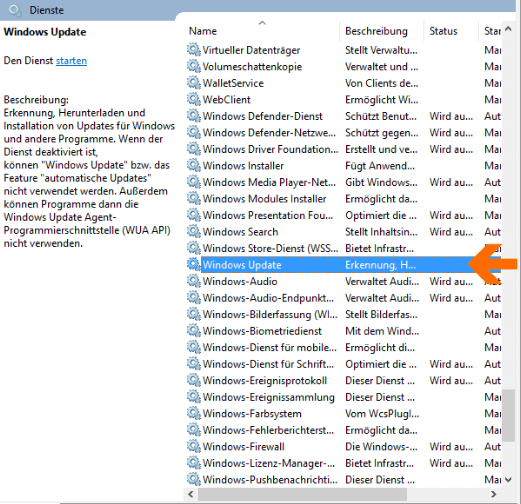Image resolution: width=521 pixels, height=504 pixels.
Task: Click the vertical scrollbar thumb
Action: pyautogui.click(x=508, y=415)
